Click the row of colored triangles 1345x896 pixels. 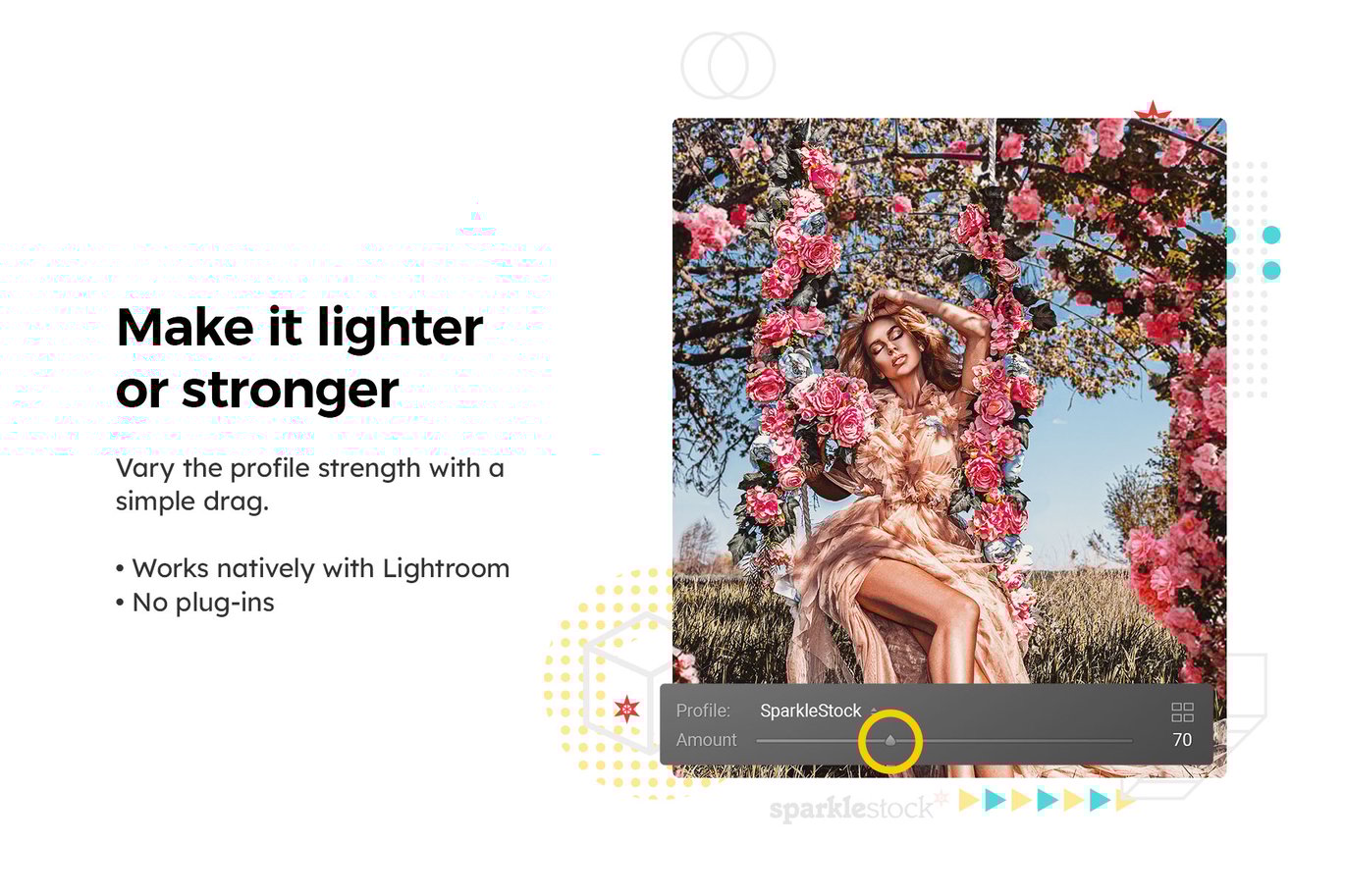pyautogui.click(x=1047, y=800)
